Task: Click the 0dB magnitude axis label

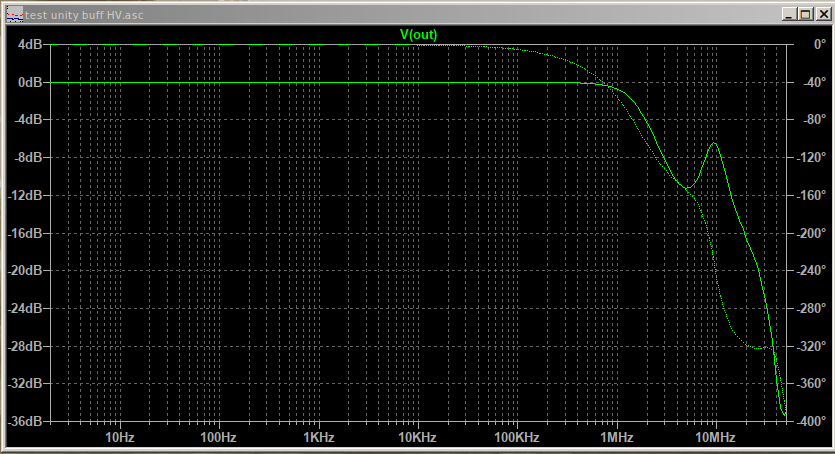Action: [x=30, y=82]
